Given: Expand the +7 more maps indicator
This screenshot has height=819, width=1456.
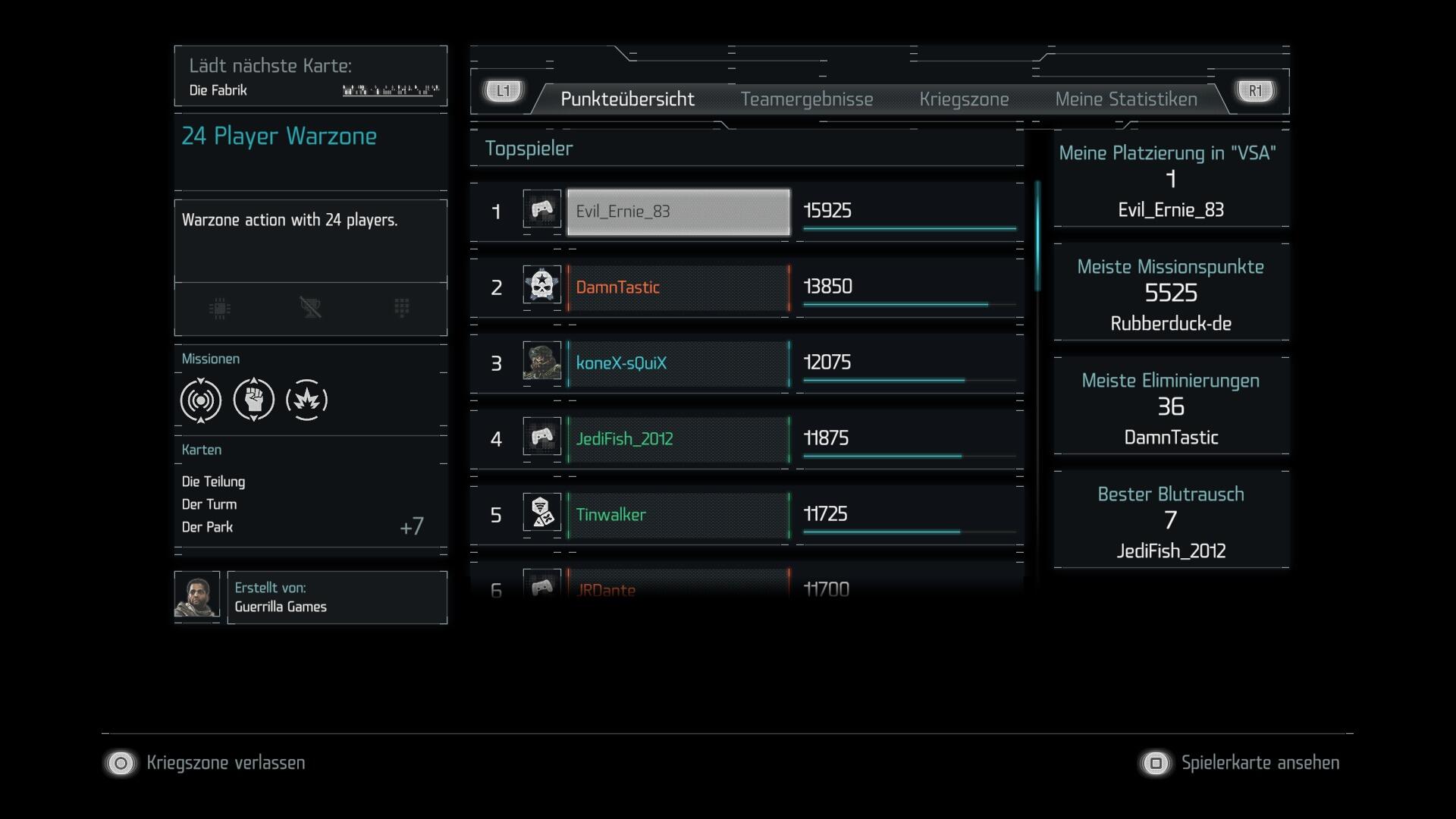Looking at the screenshot, I should click(412, 526).
